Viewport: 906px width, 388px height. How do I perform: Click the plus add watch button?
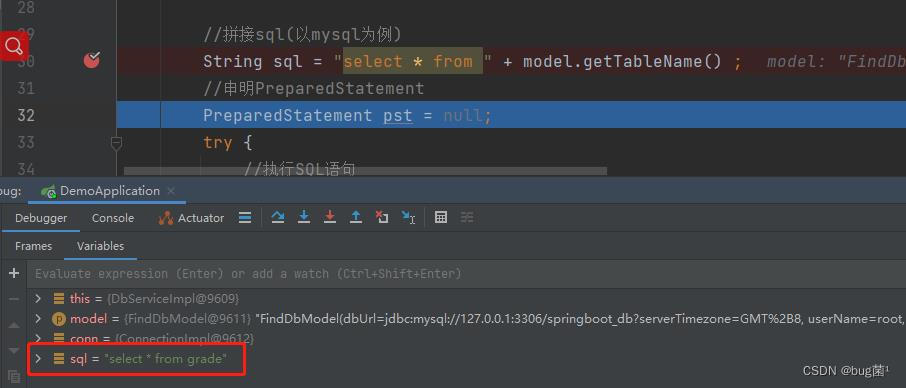14,273
